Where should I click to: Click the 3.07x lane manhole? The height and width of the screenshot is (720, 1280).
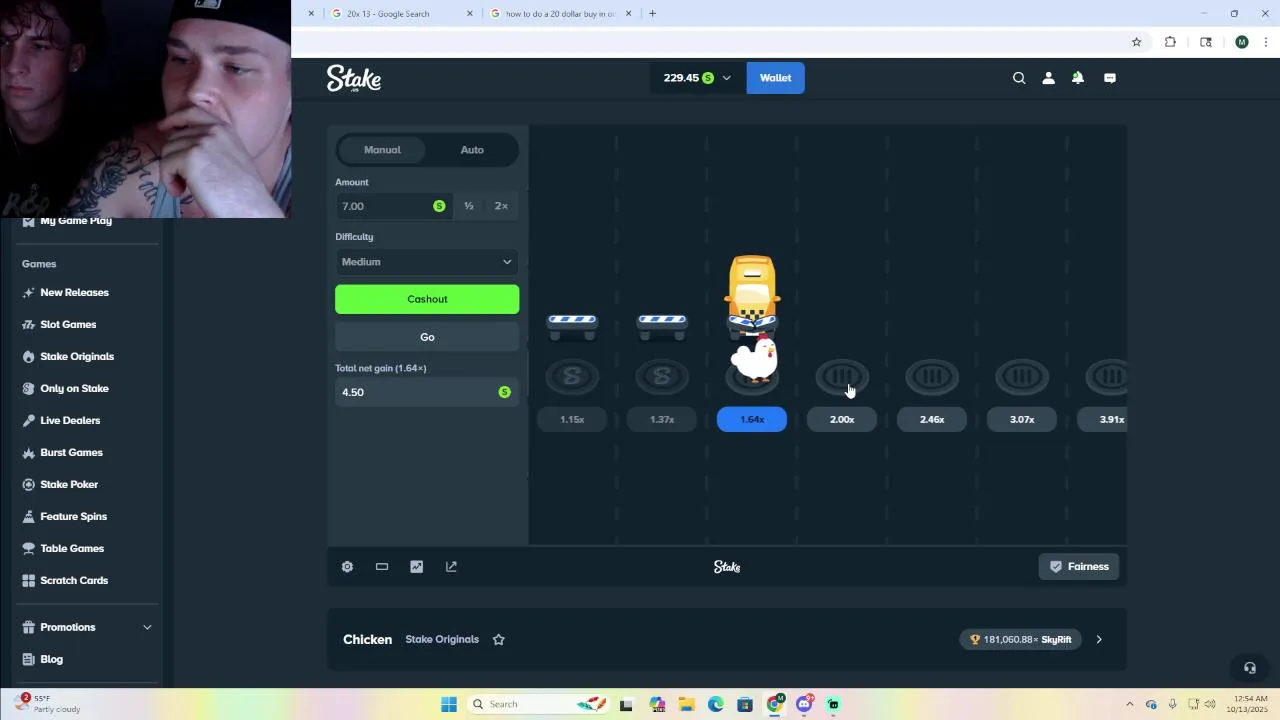[1022, 377]
